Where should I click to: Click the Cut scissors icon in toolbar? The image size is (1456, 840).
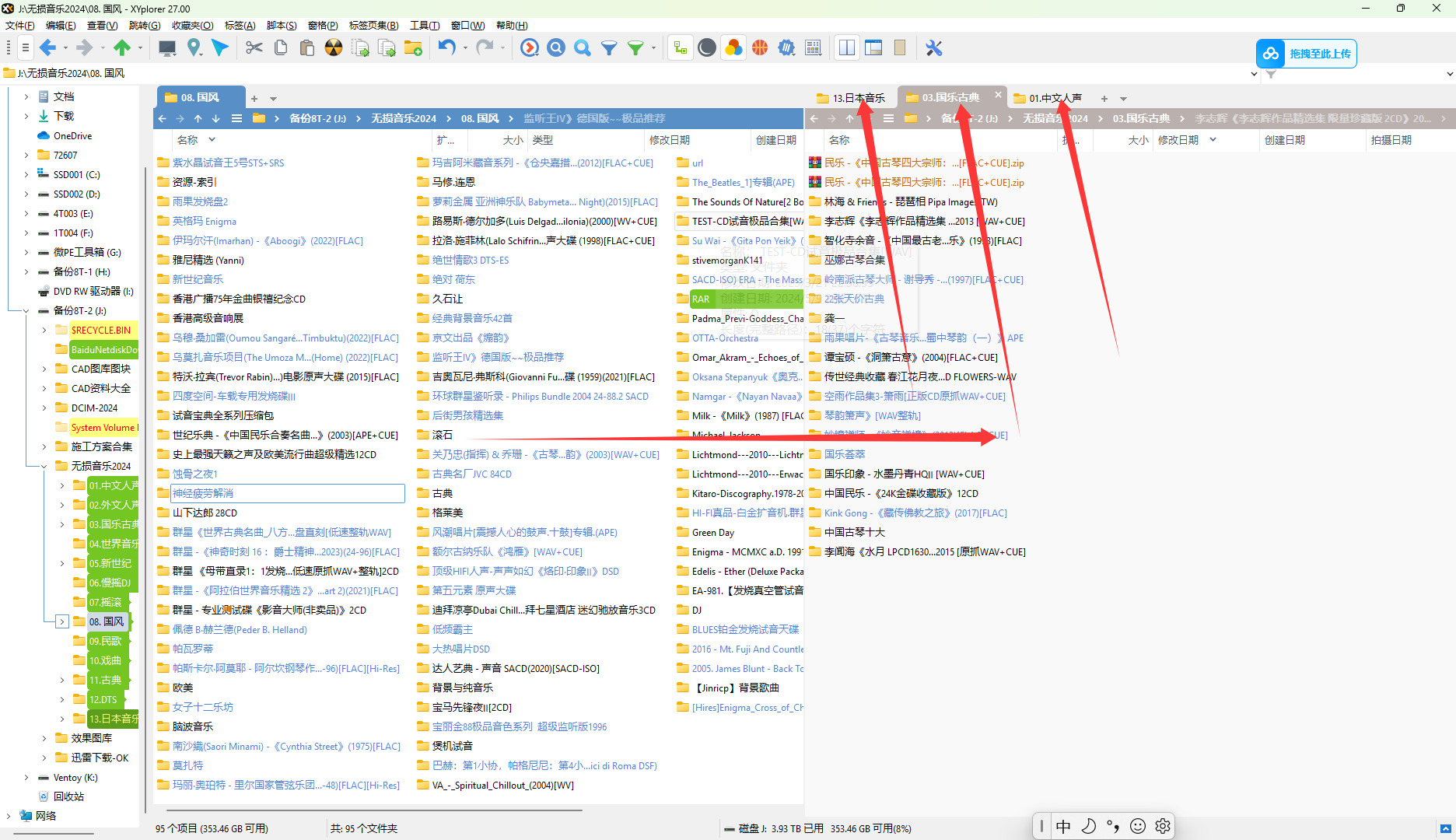click(x=254, y=48)
